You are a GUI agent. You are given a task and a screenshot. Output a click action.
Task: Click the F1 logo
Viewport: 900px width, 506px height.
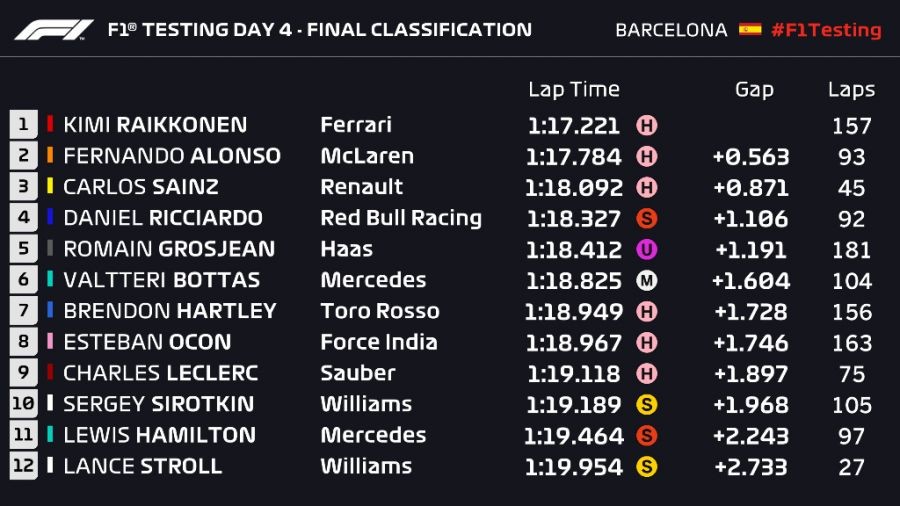coord(53,30)
